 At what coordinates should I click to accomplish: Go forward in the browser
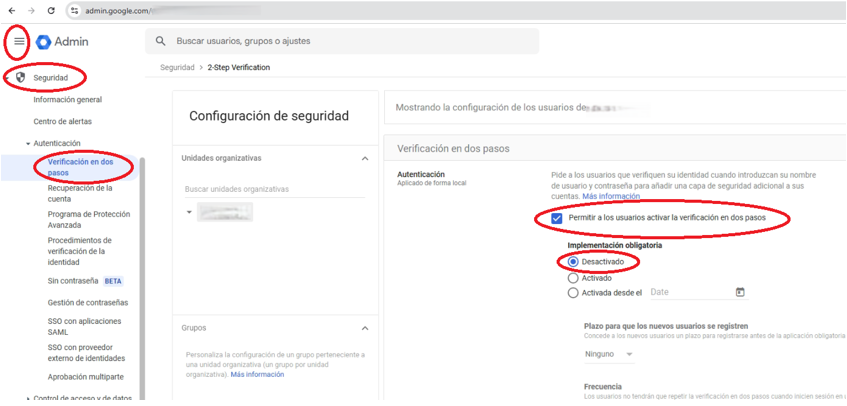[31, 10]
